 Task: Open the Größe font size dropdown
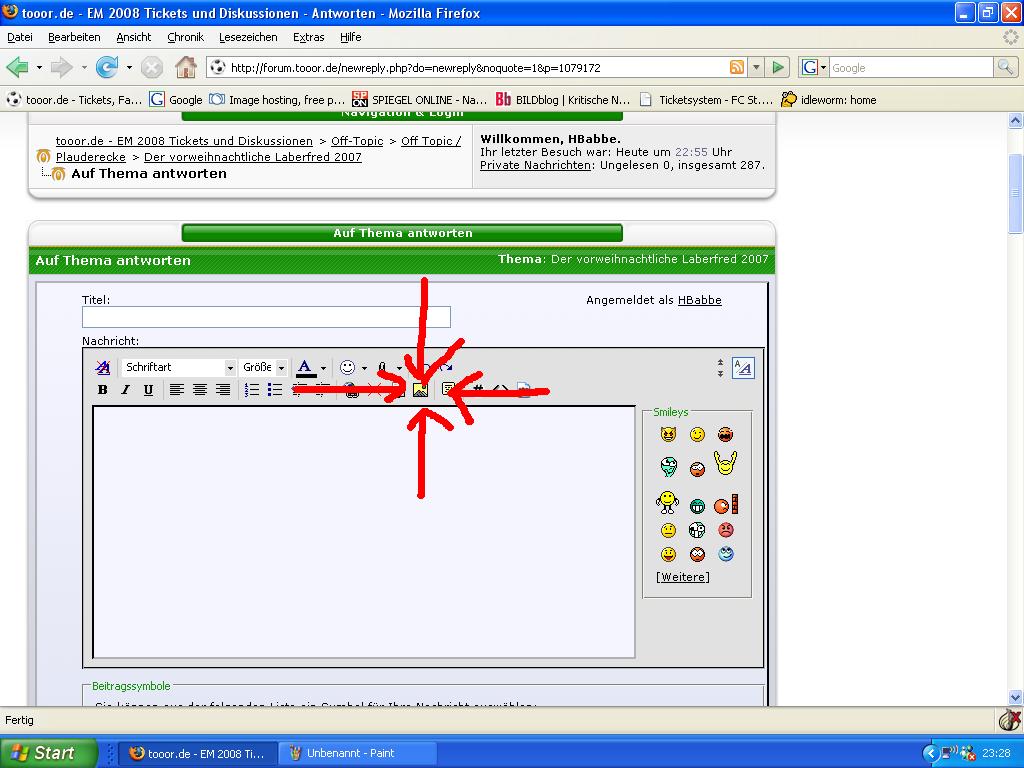(x=281, y=368)
